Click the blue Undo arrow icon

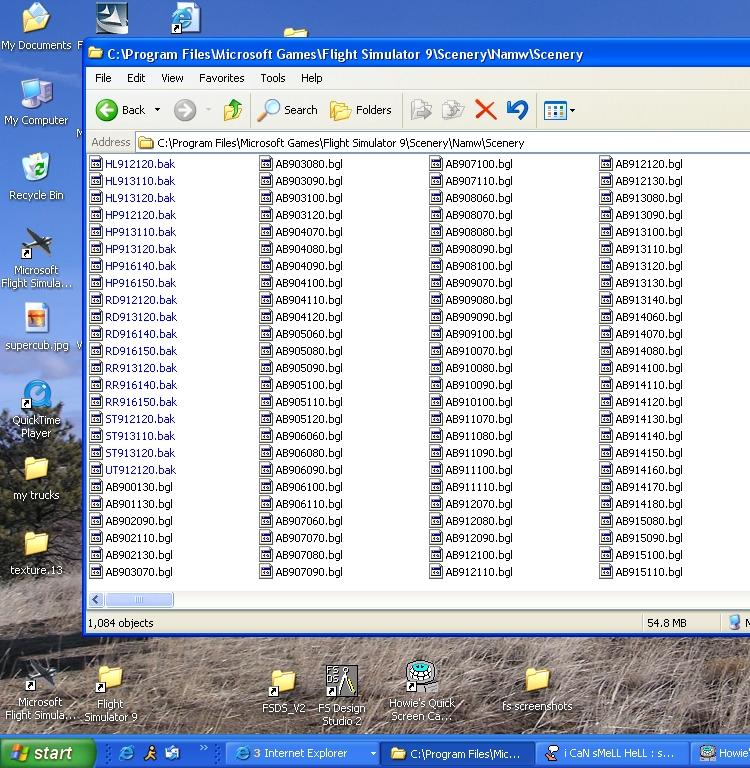pos(517,110)
